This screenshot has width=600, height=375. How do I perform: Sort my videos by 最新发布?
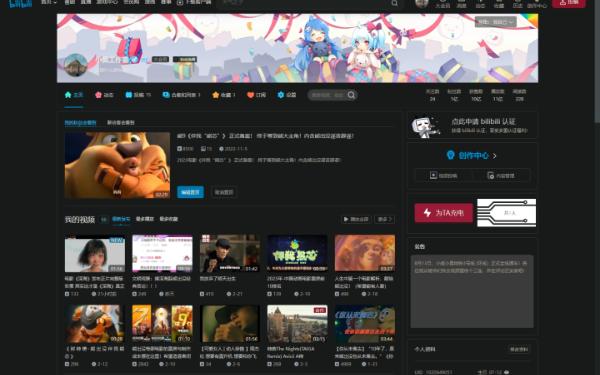(121, 219)
